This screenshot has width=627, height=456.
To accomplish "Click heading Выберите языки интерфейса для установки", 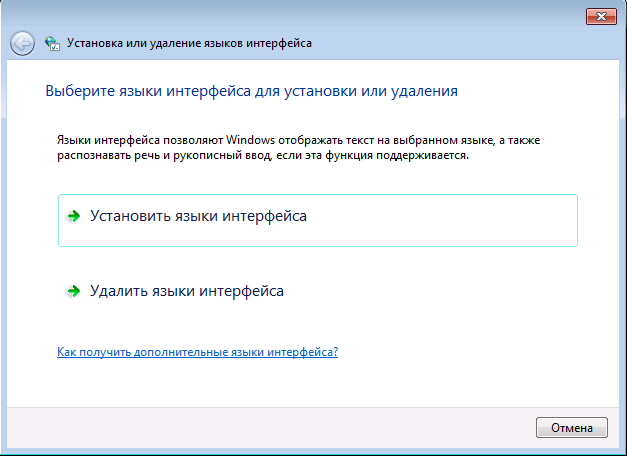I will point(252,91).
